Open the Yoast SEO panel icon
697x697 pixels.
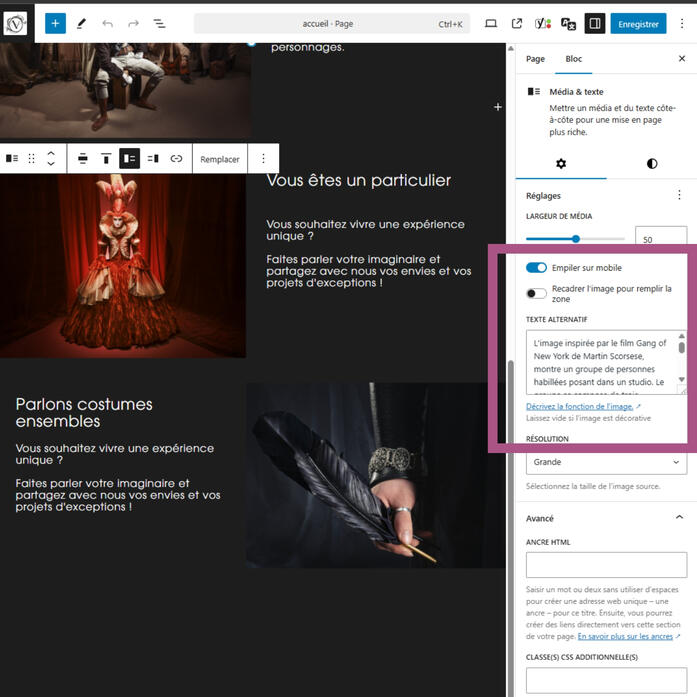coord(543,23)
